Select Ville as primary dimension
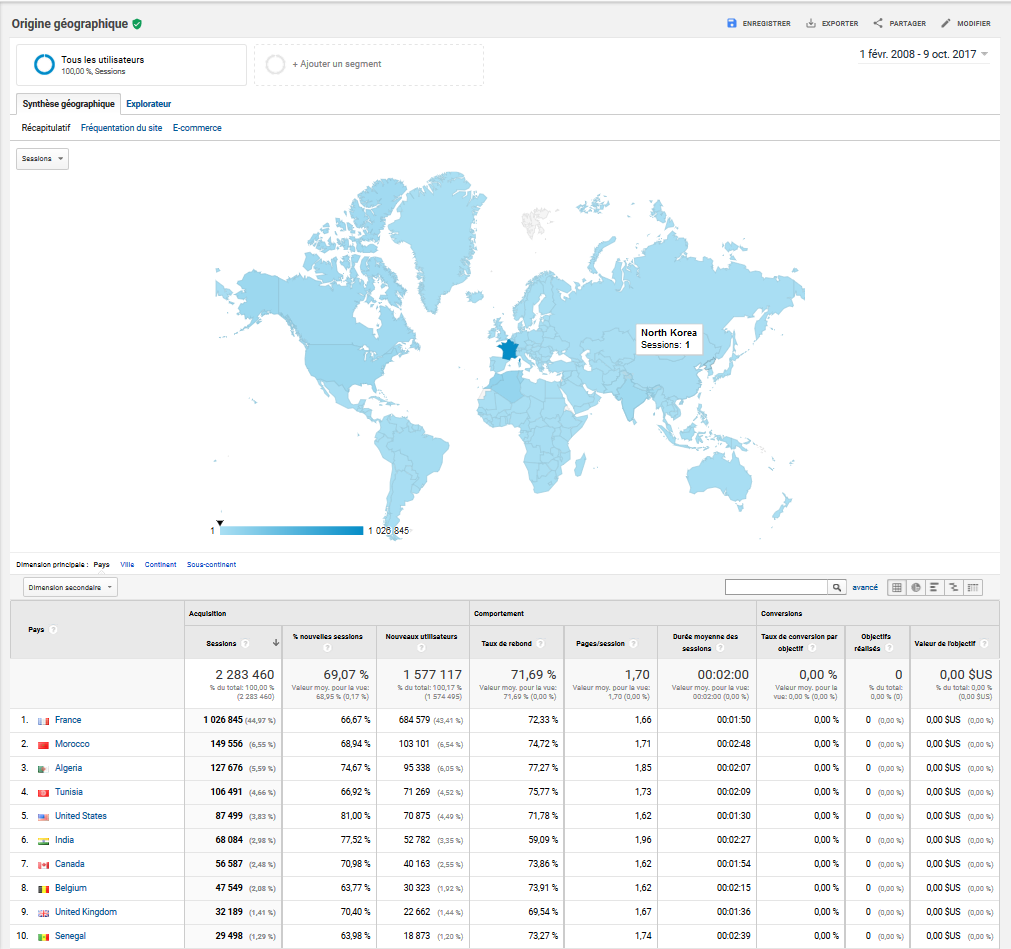Viewport: 1011px width, 949px height. click(127, 564)
